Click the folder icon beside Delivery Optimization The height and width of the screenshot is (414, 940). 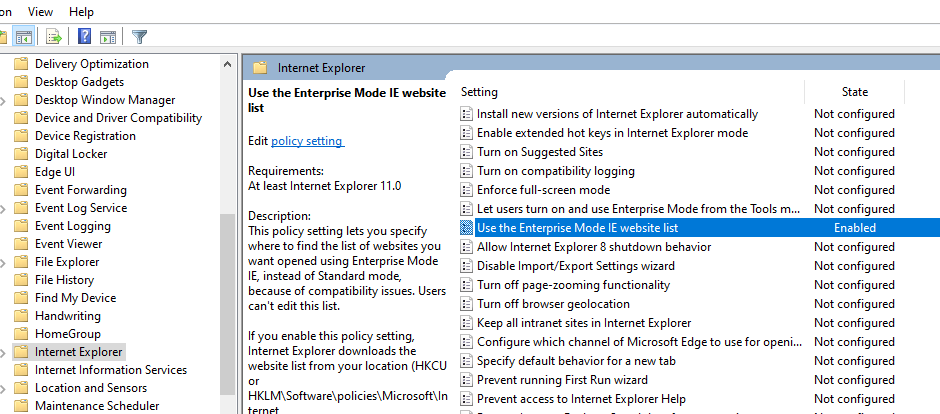[22, 64]
